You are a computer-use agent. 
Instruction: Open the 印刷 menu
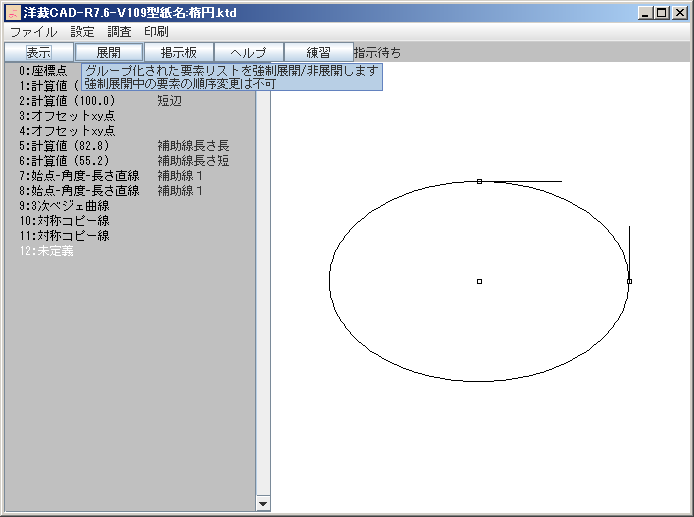(x=156, y=32)
